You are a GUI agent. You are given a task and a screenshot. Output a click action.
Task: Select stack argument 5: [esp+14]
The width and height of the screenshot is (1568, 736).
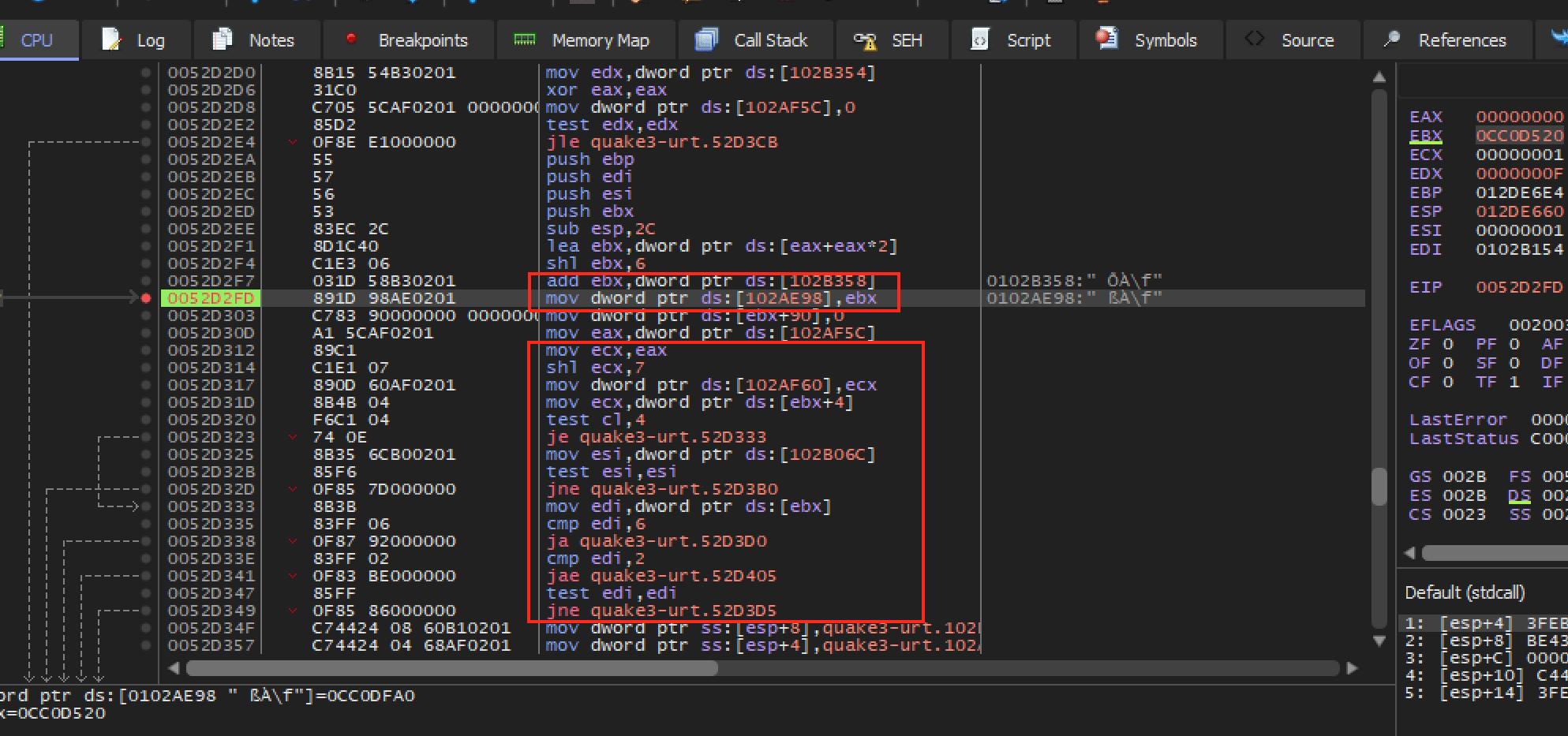(x=1486, y=693)
